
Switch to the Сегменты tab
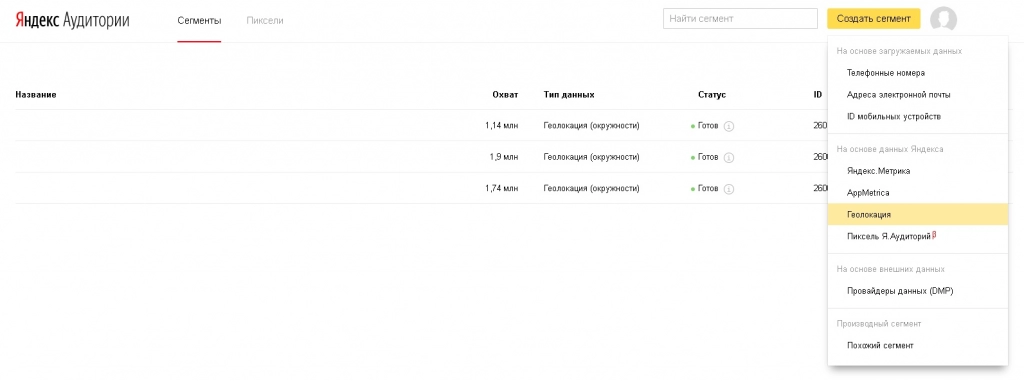199,20
